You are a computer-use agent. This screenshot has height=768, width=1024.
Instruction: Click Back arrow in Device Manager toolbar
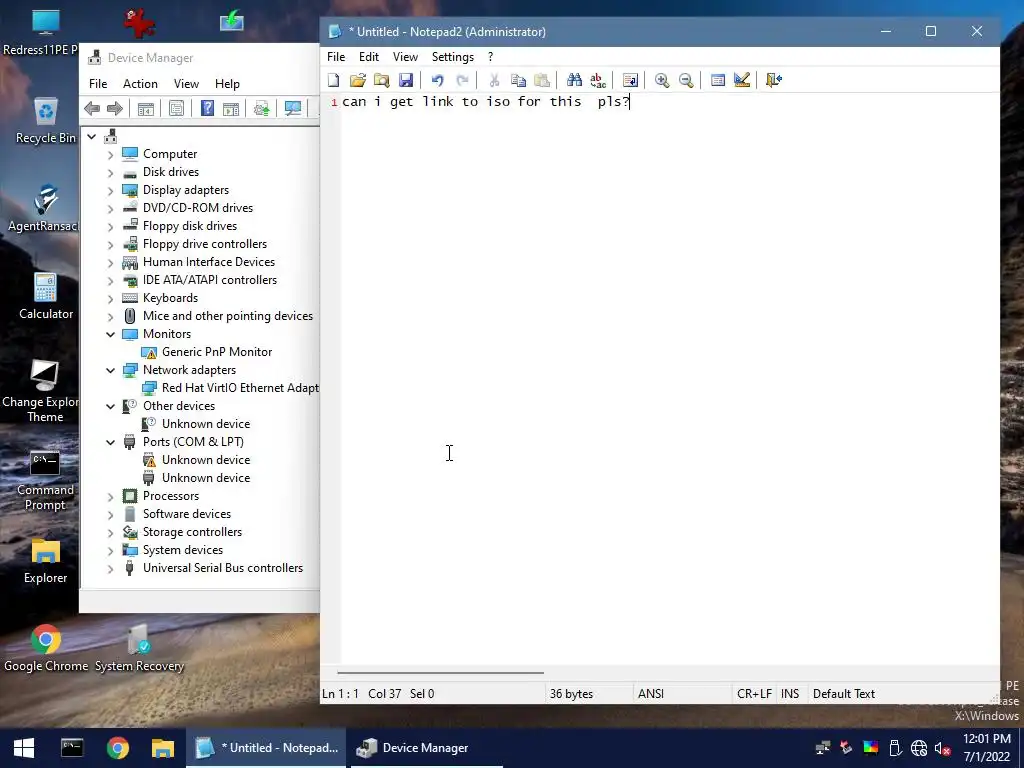tap(92, 108)
